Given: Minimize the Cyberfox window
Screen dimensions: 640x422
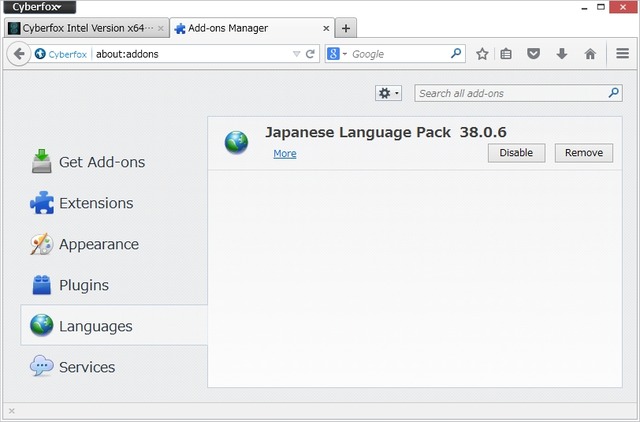Looking at the screenshot, I should click(584, 7).
